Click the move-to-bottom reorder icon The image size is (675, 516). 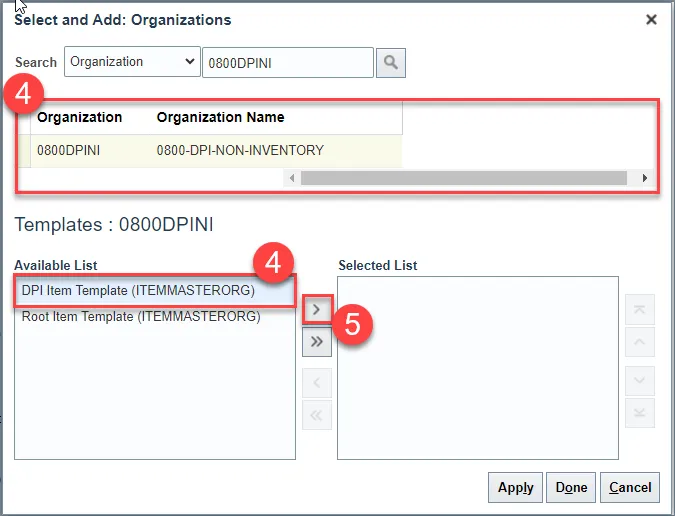click(640, 412)
